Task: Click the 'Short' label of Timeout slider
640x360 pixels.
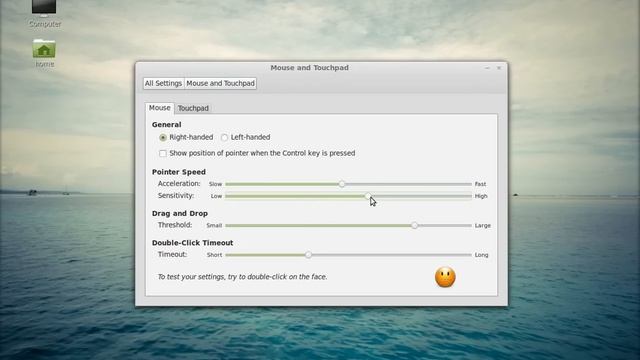Action: pyautogui.click(x=214, y=255)
